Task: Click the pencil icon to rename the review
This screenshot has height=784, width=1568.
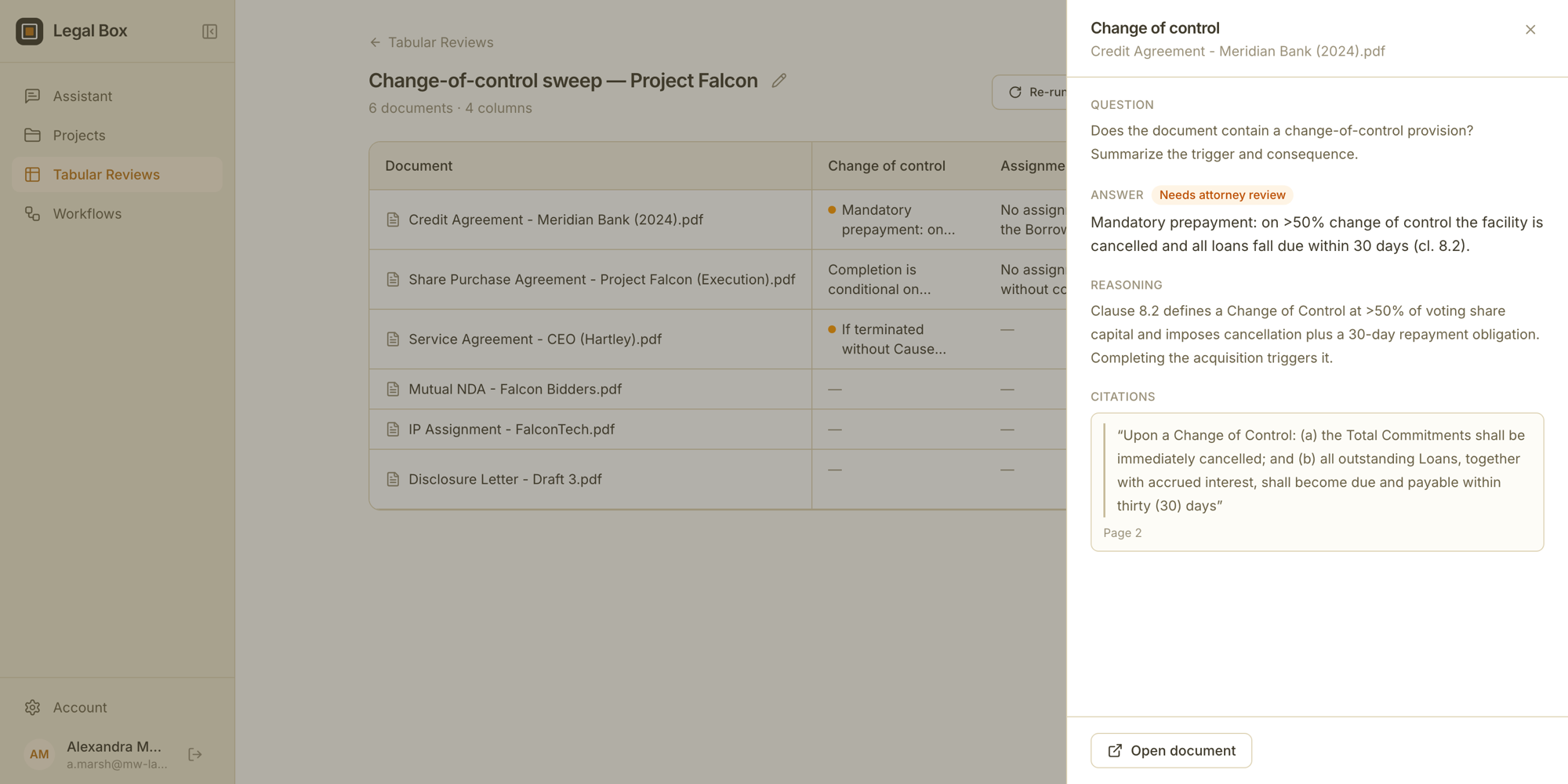Action: (779, 81)
